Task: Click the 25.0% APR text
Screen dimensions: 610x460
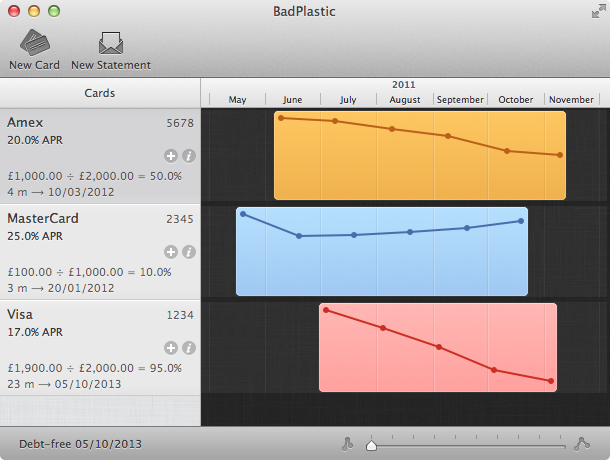Action: pos(35,236)
